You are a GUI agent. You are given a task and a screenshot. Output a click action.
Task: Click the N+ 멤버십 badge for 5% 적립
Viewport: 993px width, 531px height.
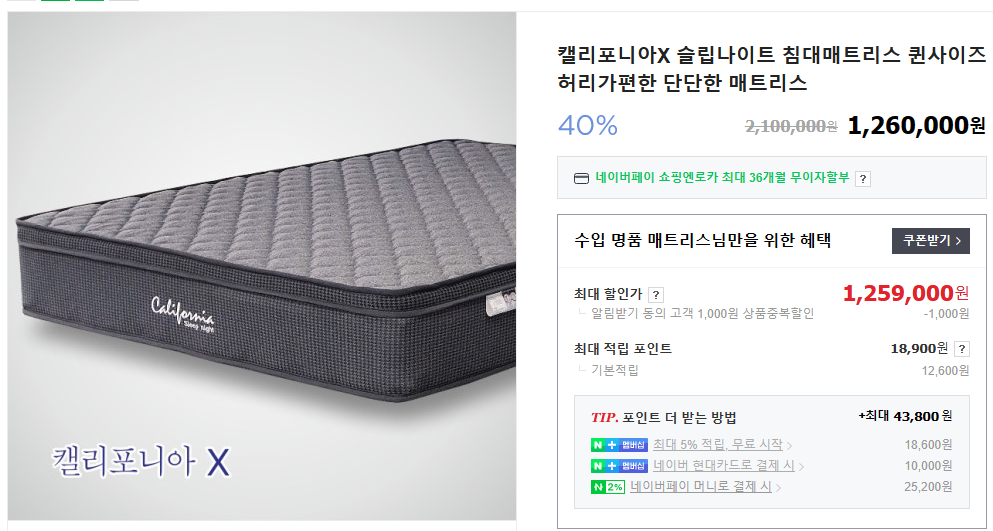(619, 445)
